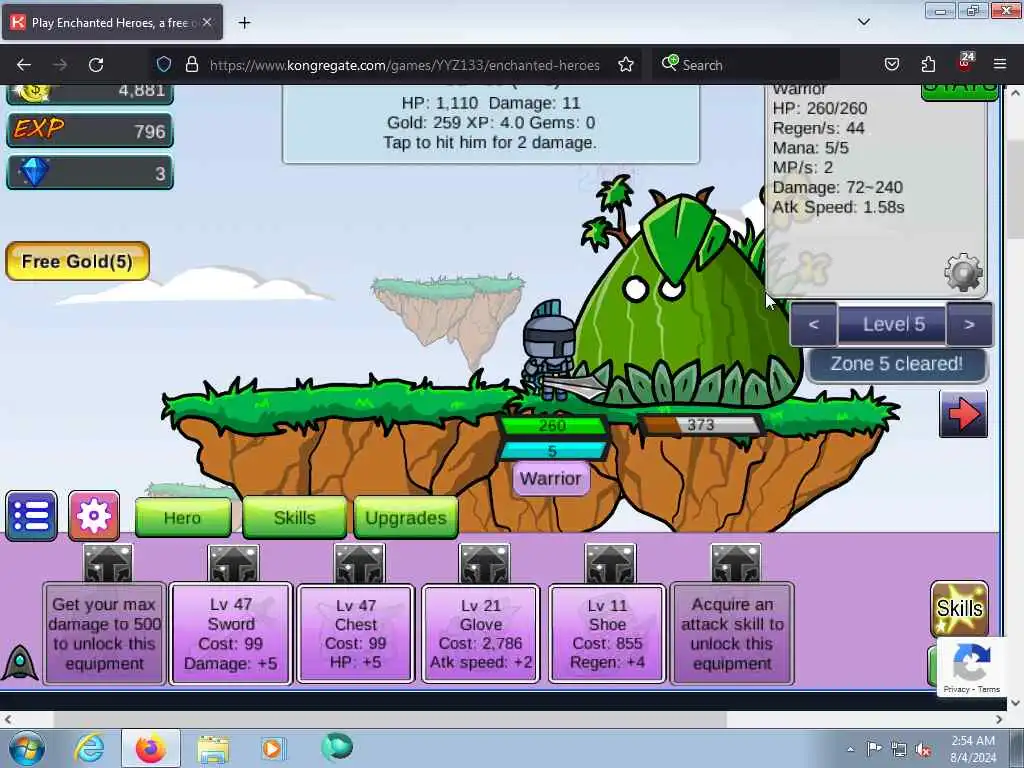Buy the Lv 47 Chest upgrade
Image resolution: width=1024 pixels, height=768 pixels.
[x=356, y=633]
